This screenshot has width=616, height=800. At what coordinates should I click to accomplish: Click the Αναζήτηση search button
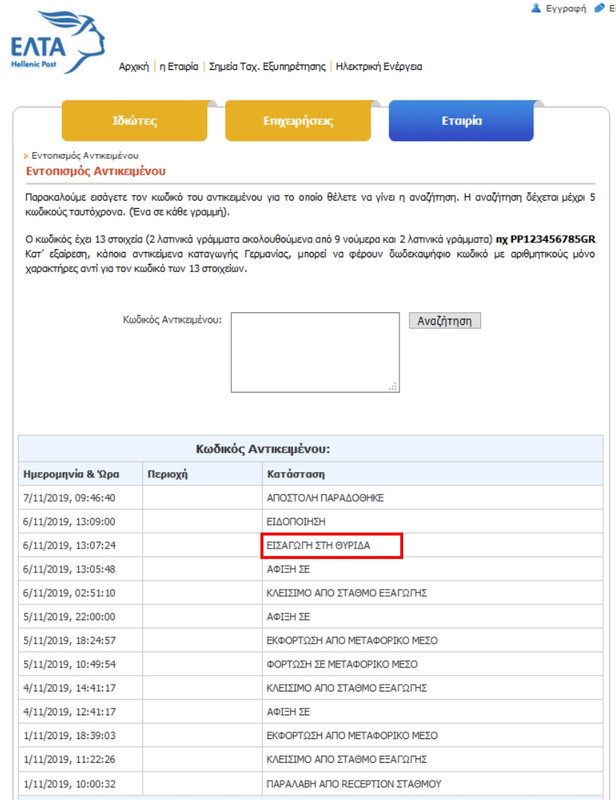pyautogui.click(x=445, y=320)
